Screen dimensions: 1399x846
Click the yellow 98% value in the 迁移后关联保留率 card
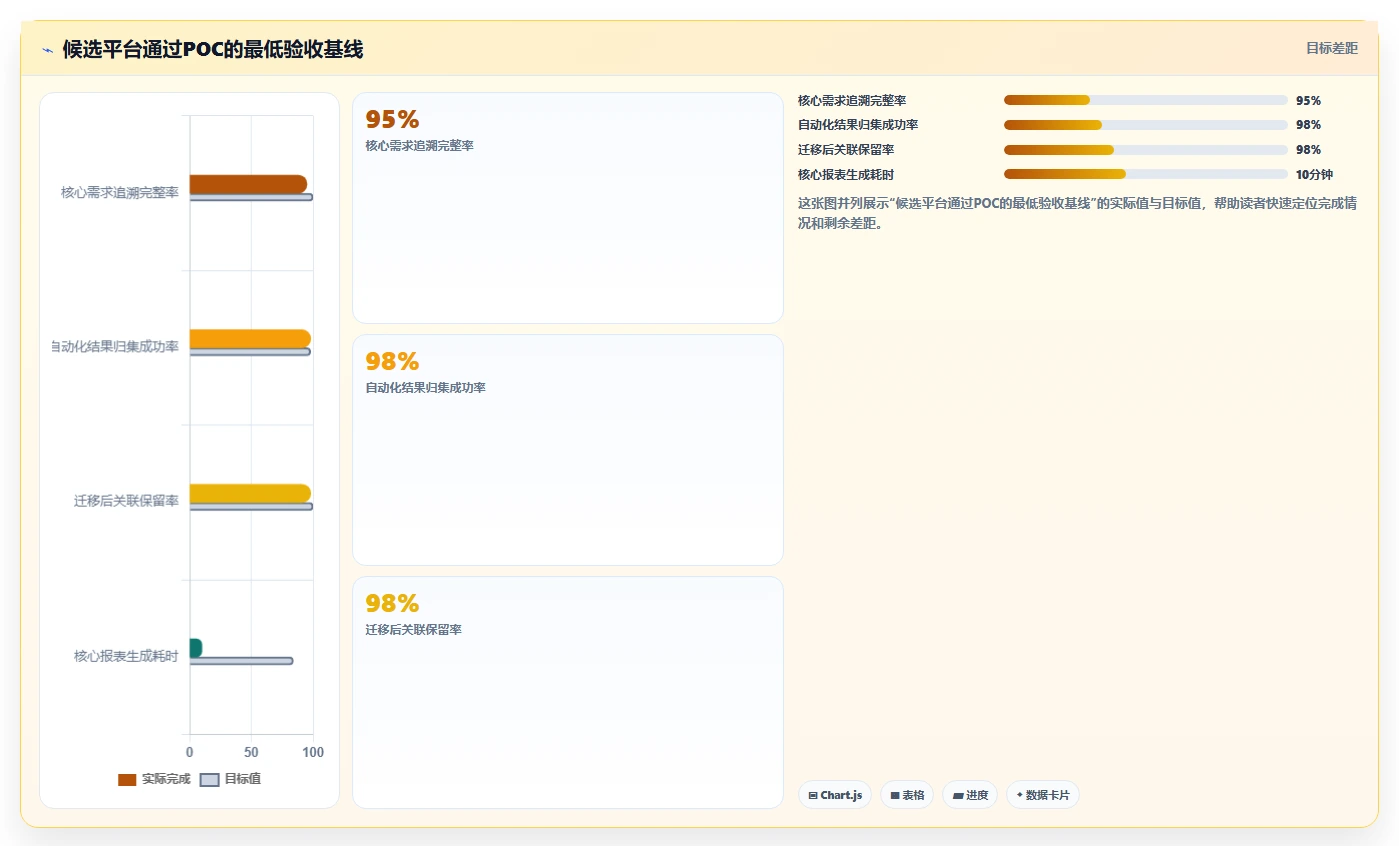[392, 604]
